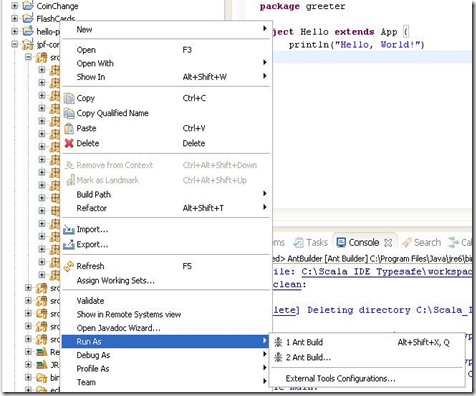Click the ant icon beside 2 Ant Build...
Image resolution: width=476 pixels, height=396 pixels.
click(x=278, y=357)
